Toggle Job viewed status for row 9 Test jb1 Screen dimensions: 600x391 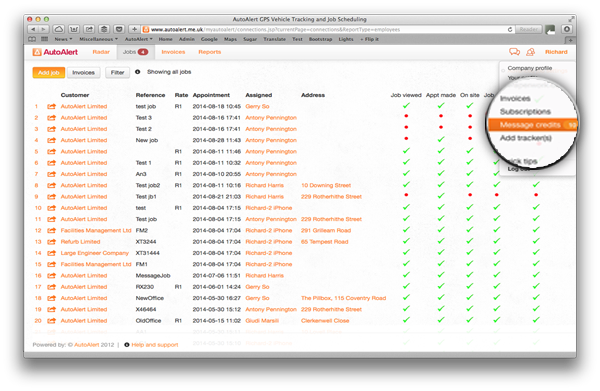[x=406, y=195]
